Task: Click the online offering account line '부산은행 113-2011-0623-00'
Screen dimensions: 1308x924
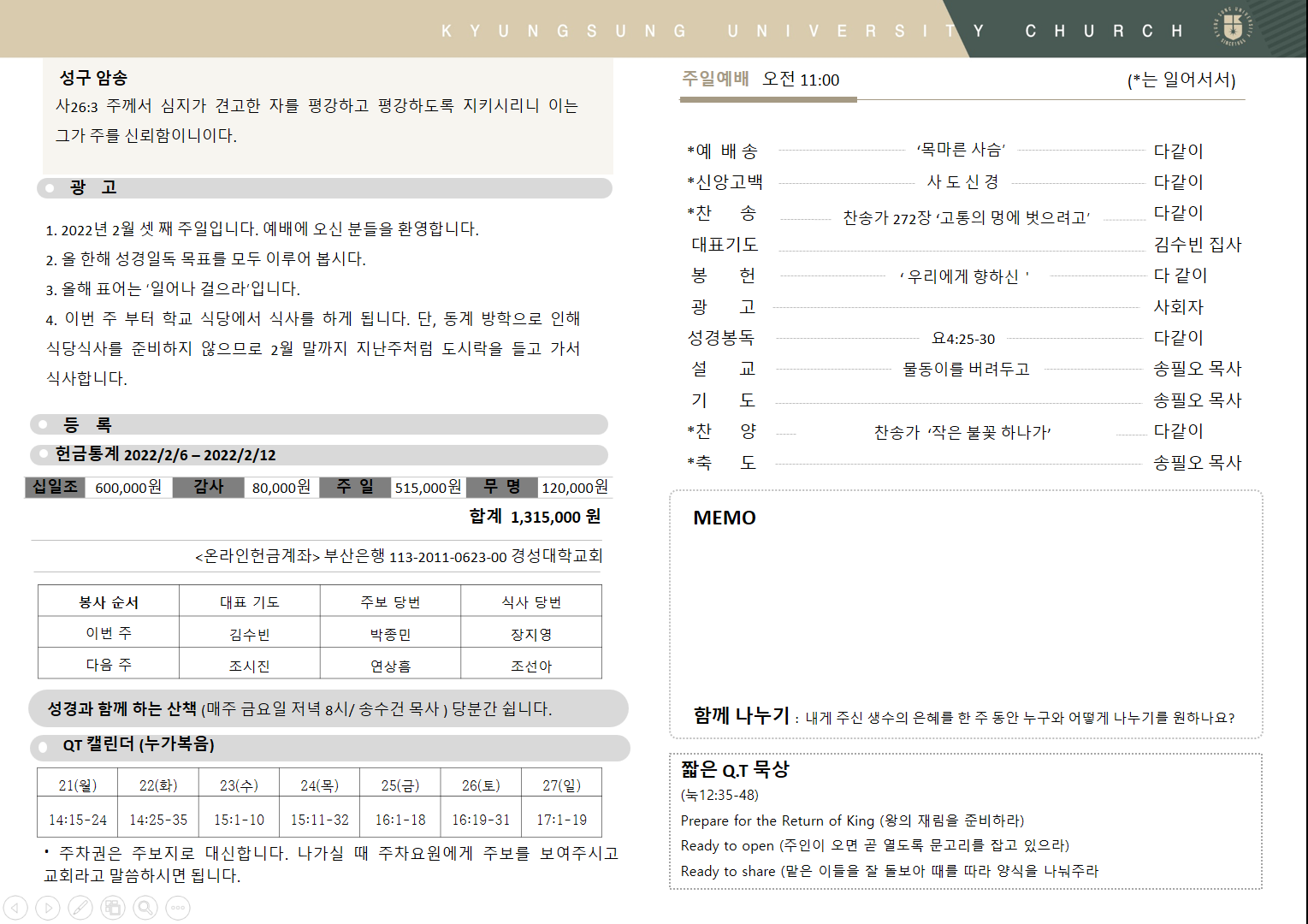Action: [415, 556]
